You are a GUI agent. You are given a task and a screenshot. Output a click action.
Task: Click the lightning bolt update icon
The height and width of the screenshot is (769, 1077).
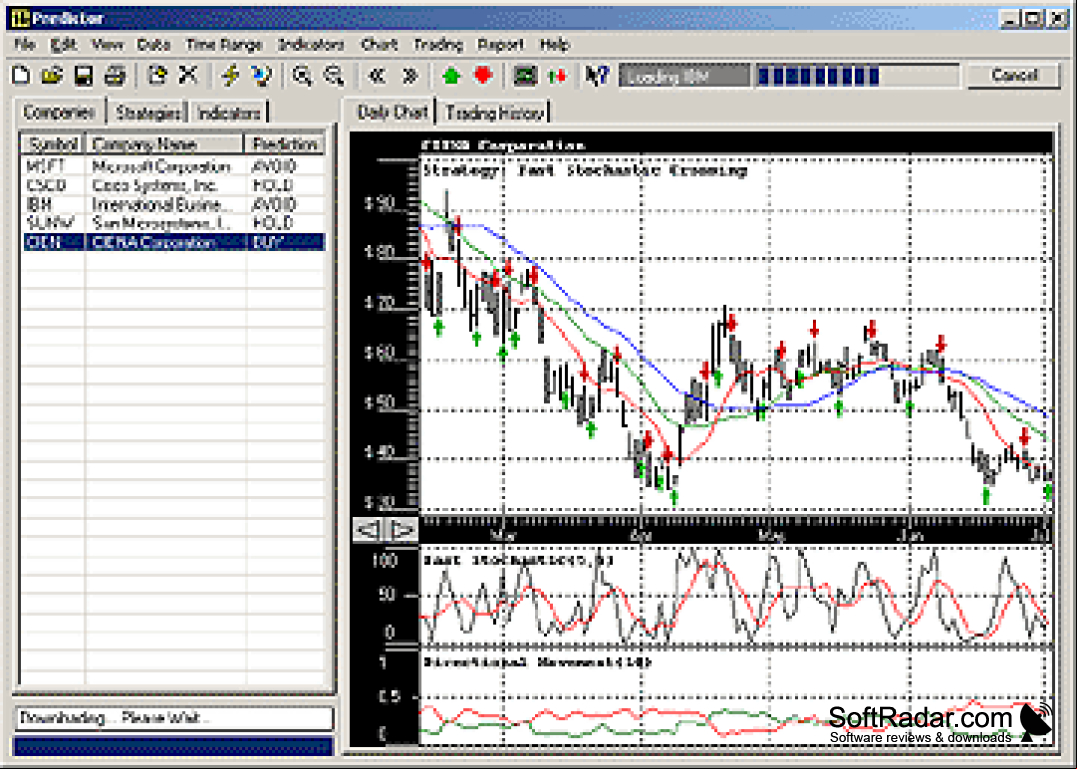(x=230, y=75)
